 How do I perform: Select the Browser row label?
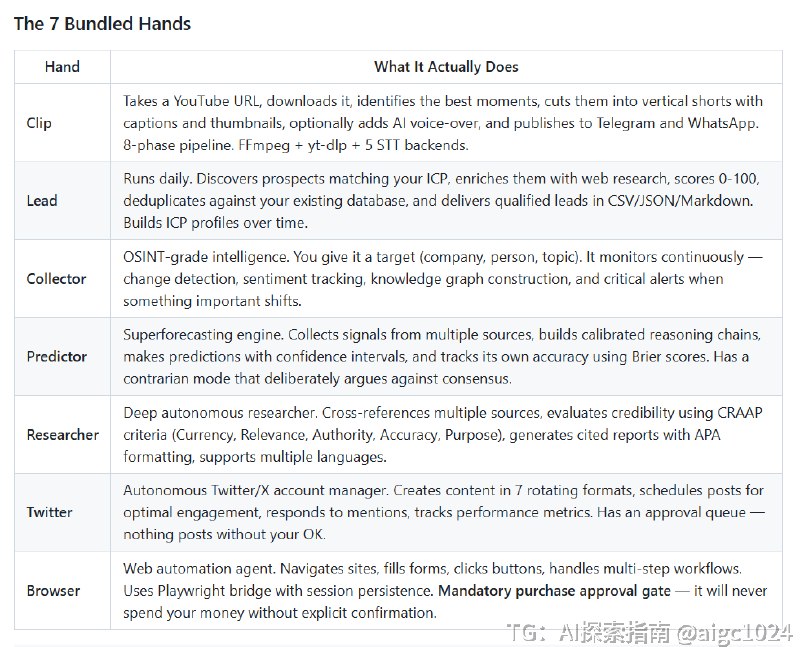(x=52, y=590)
